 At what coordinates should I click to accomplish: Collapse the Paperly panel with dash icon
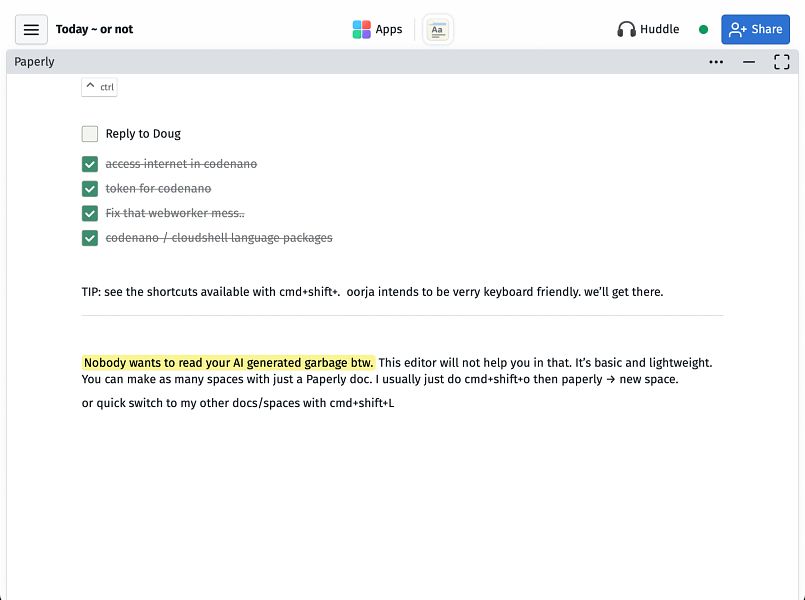coord(749,62)
